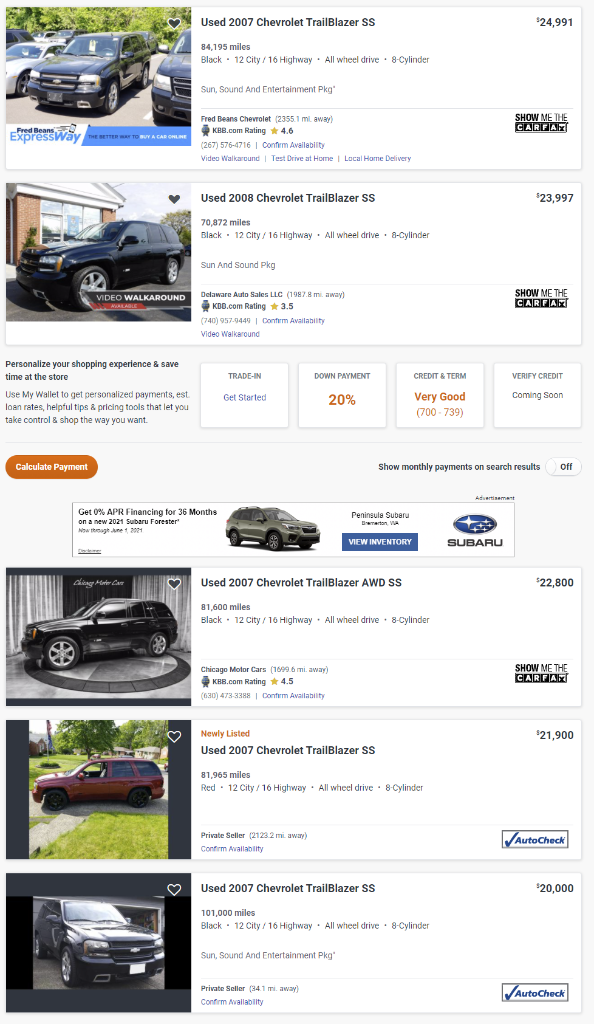View AutoCheck report for 101,000 miles TrailBlazer

tap(535, 993)
